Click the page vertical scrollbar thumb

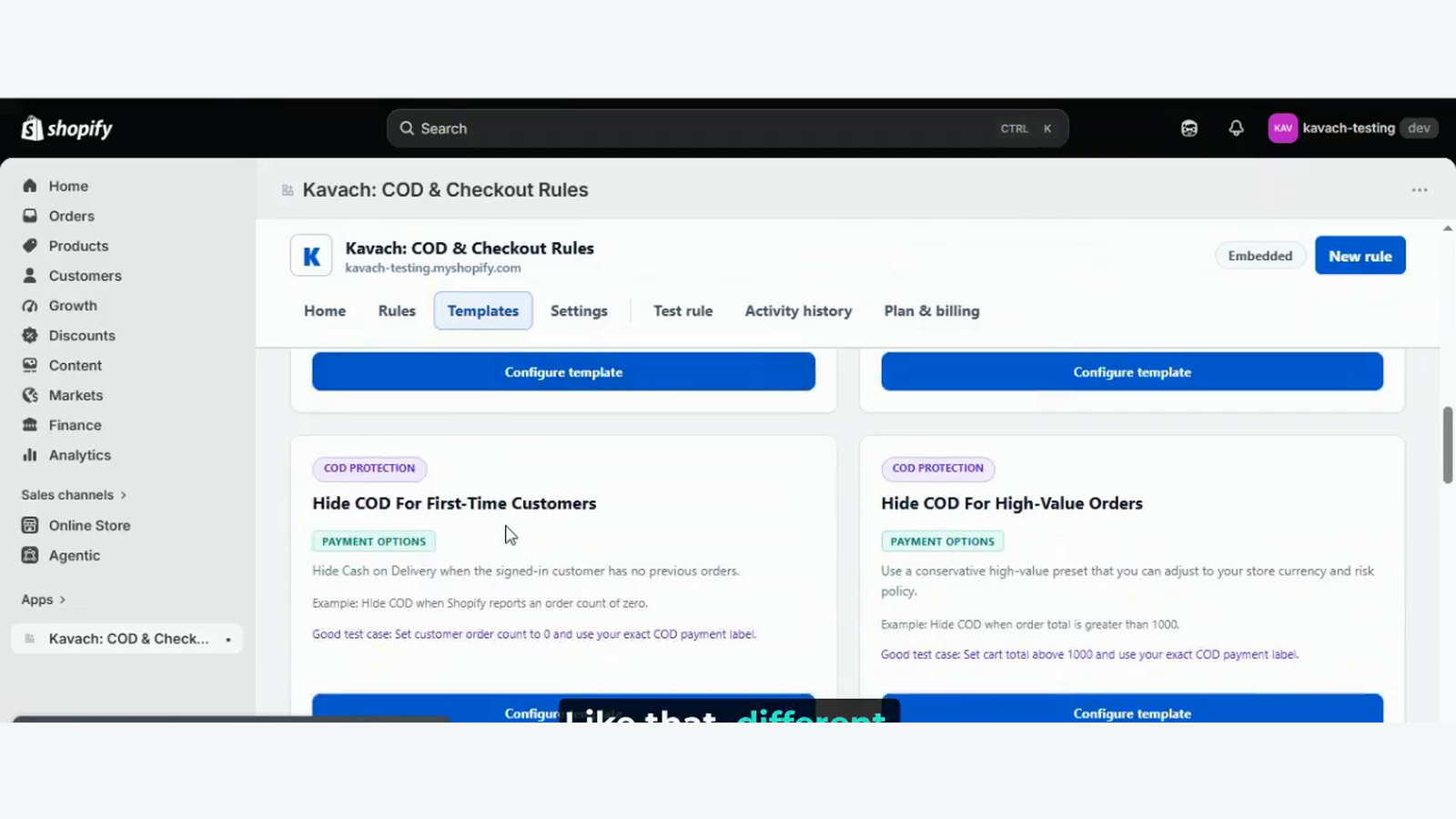coord(1448,446)
